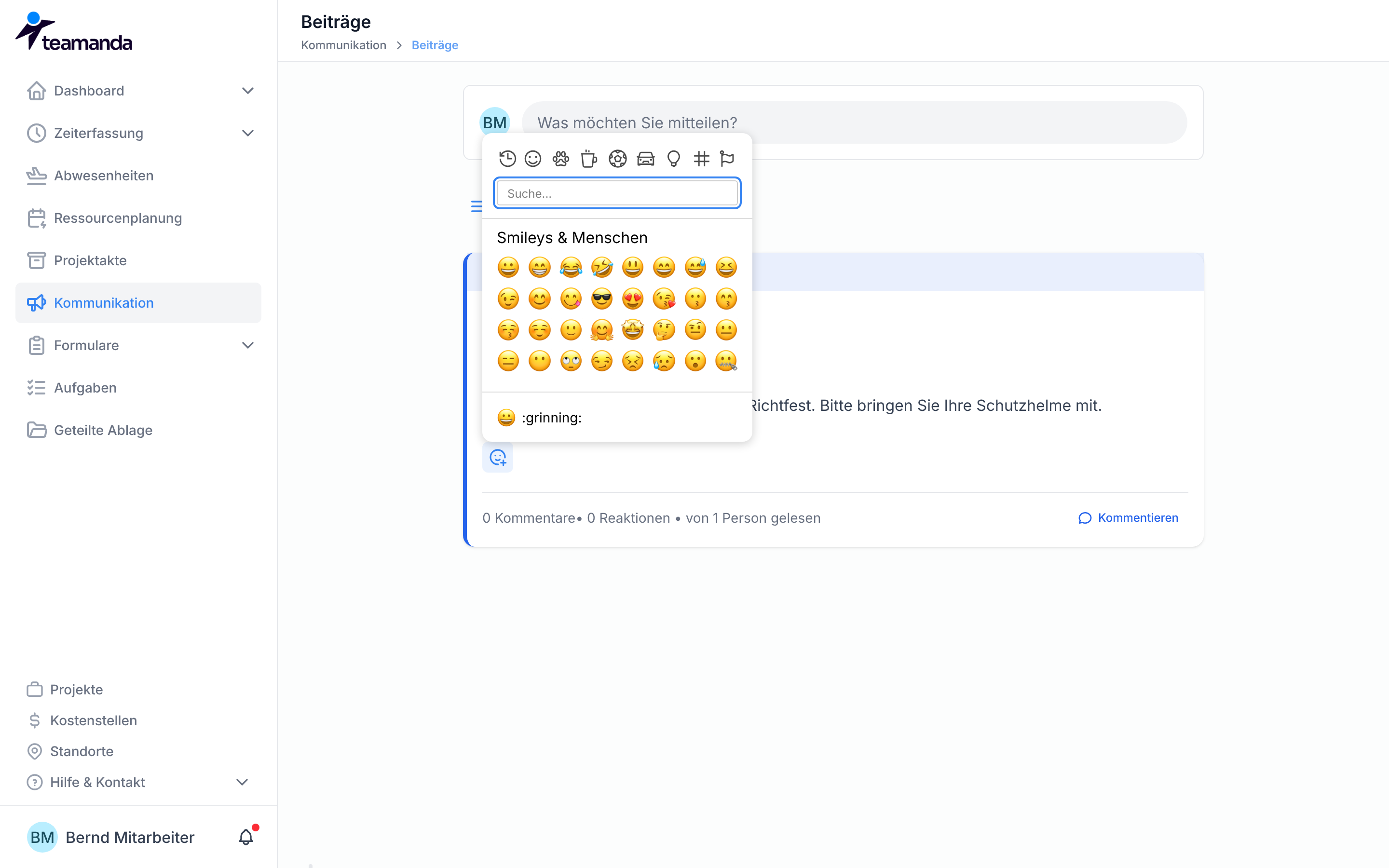Select the animals paw emoji category

click(x=561, y=159)
